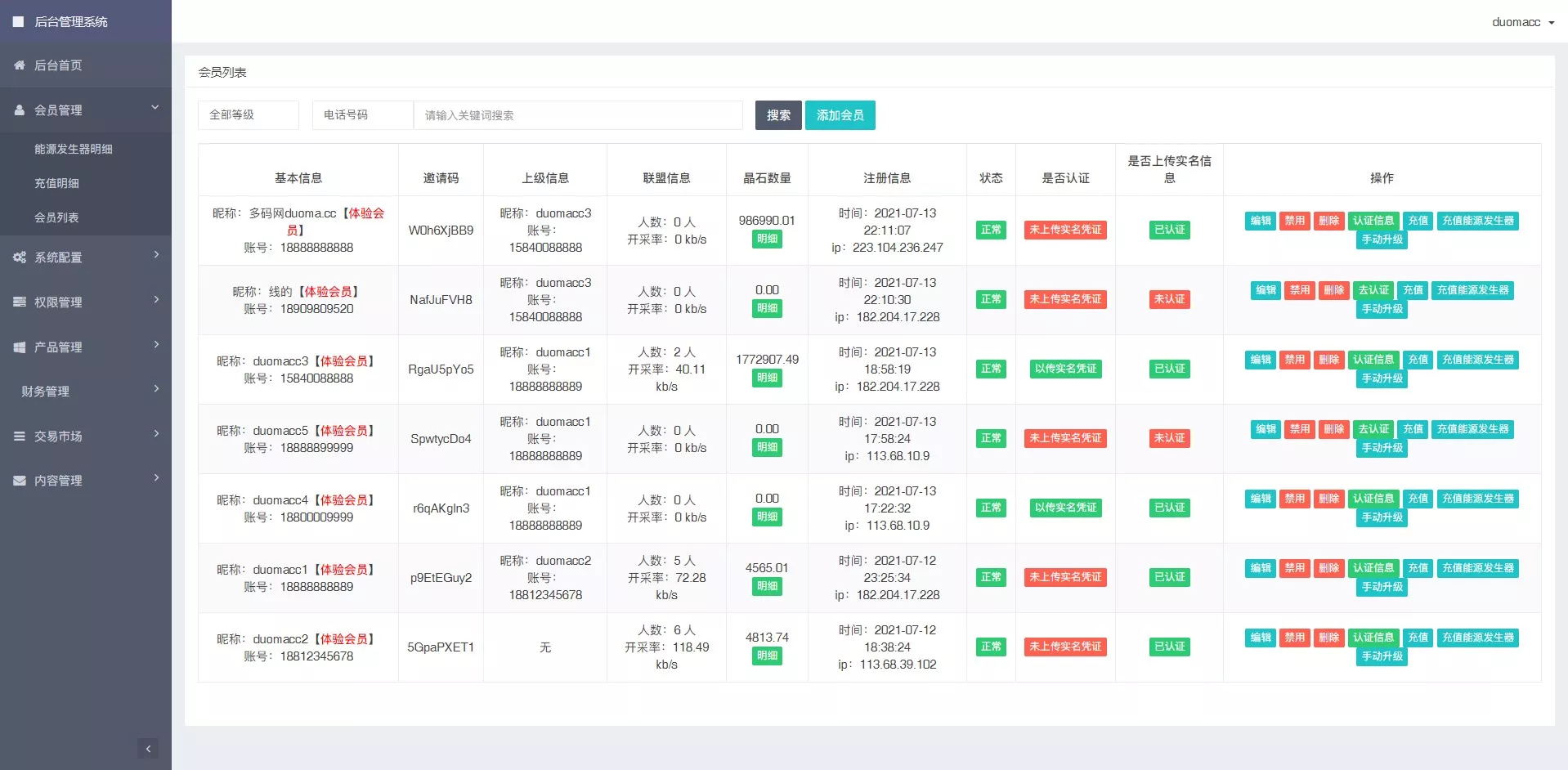Click the list icon beside 交易市场
This screenshot has width=1568, height=770.
(x=20, y=436)
